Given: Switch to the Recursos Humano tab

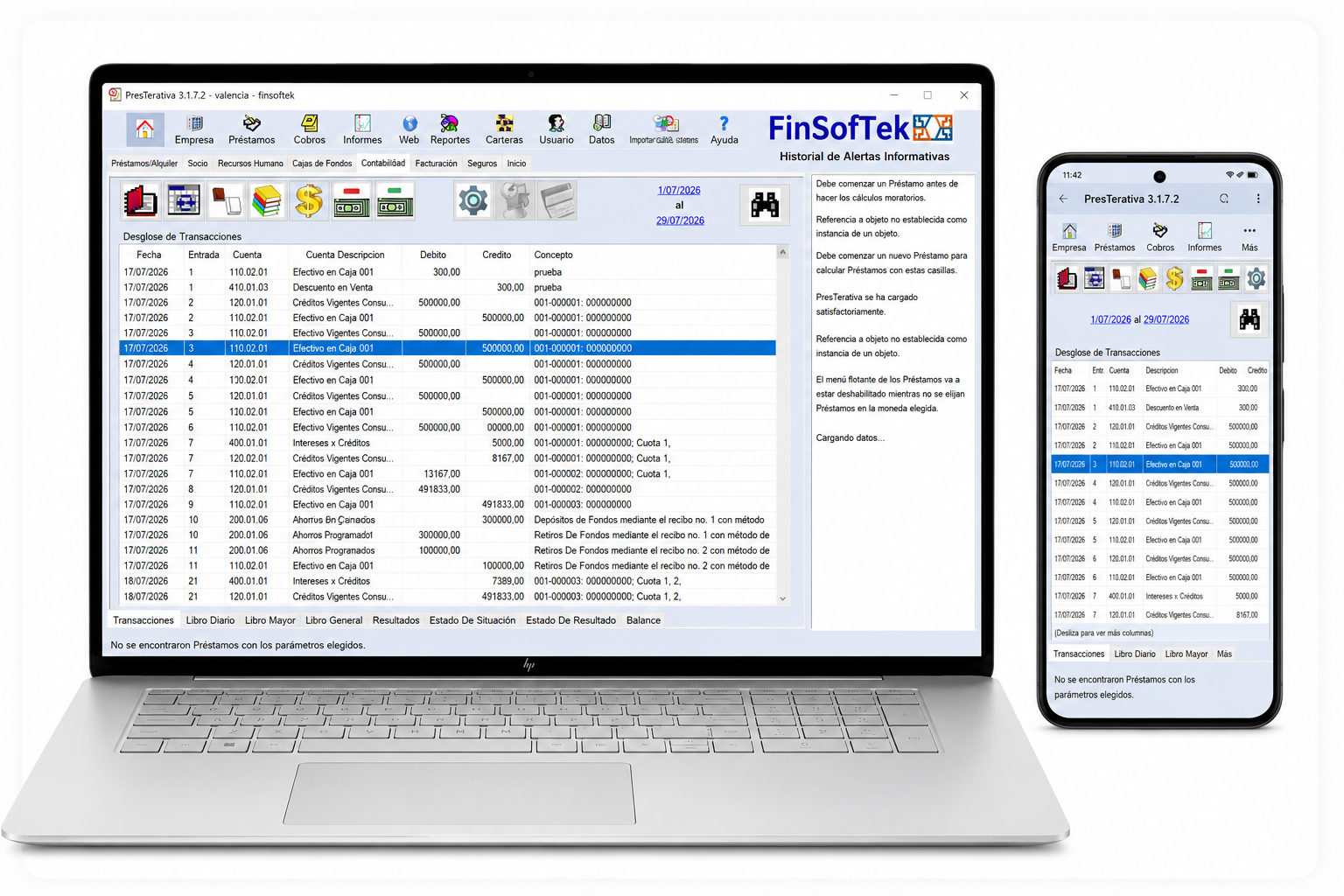Looking at the screenshot, I should (250, 164).
